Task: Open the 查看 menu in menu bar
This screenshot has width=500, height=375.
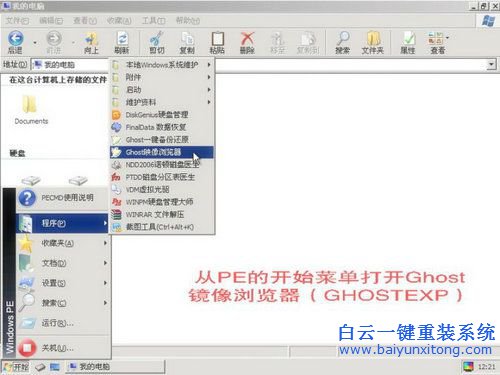Action: pyautogui.click(x=85, y=21)
